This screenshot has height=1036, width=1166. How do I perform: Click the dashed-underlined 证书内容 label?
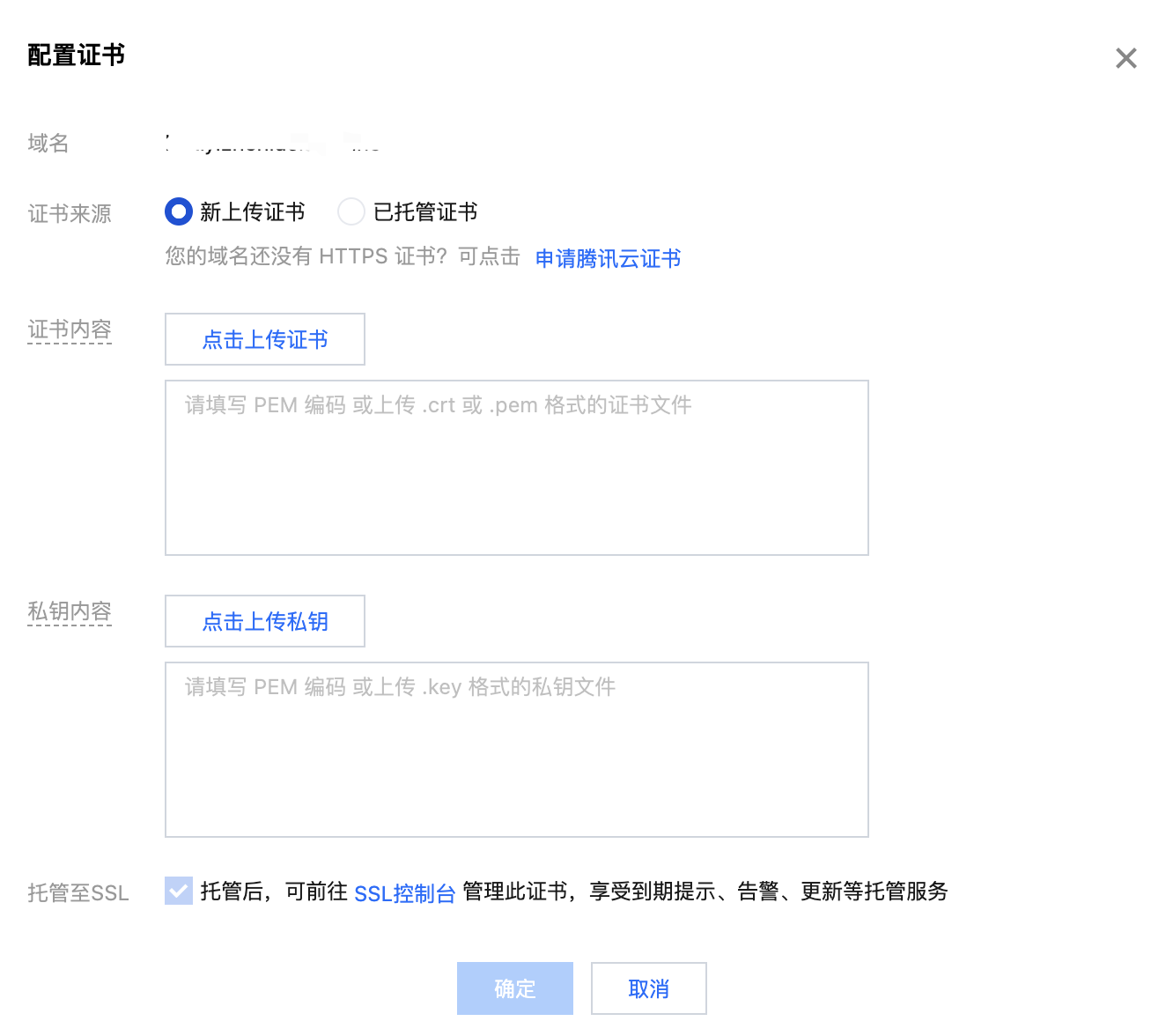click(x=70, y=329)
